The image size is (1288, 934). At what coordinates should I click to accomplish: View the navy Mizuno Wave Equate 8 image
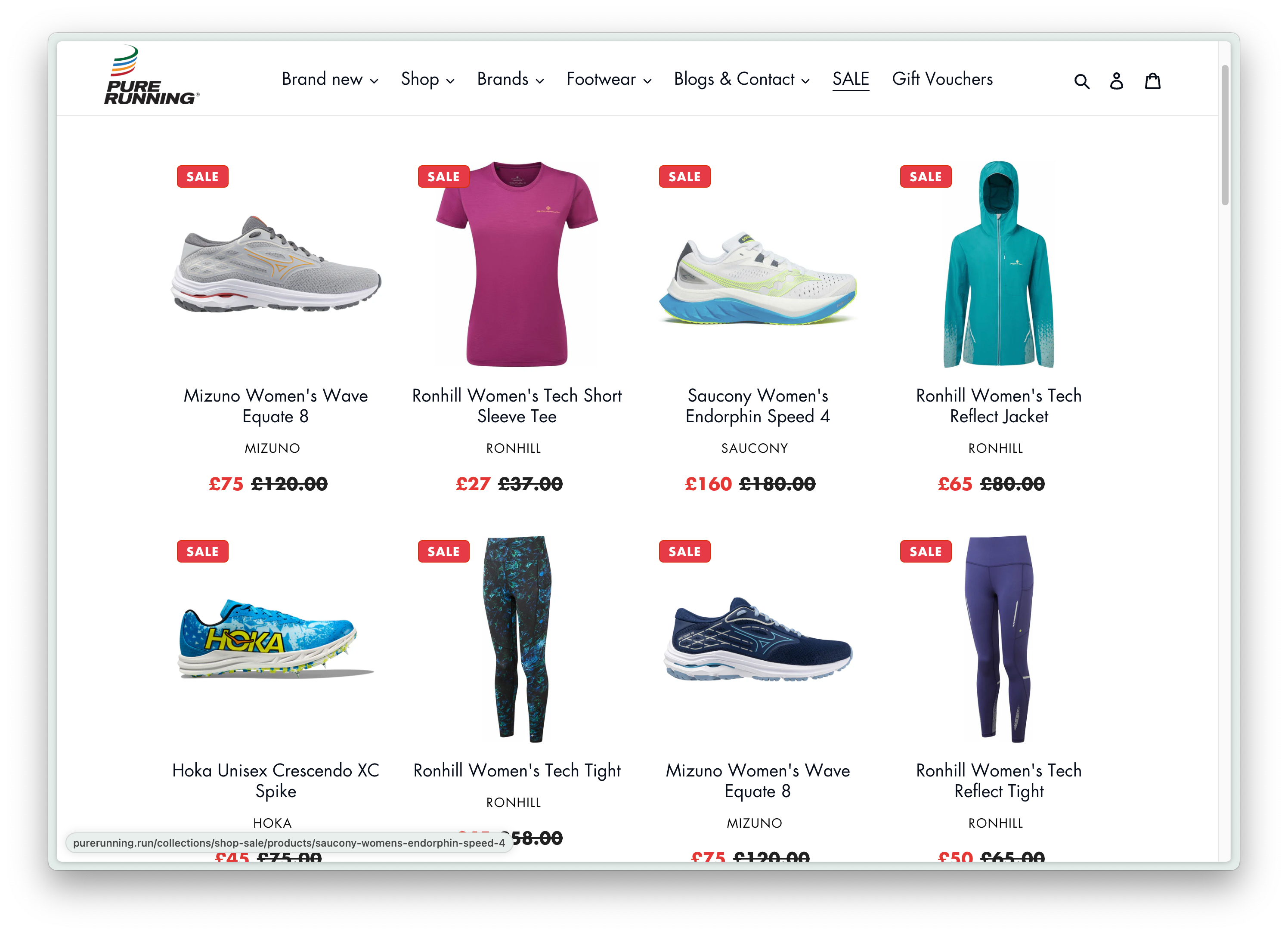pyautogui.click(x=758, y=639)
